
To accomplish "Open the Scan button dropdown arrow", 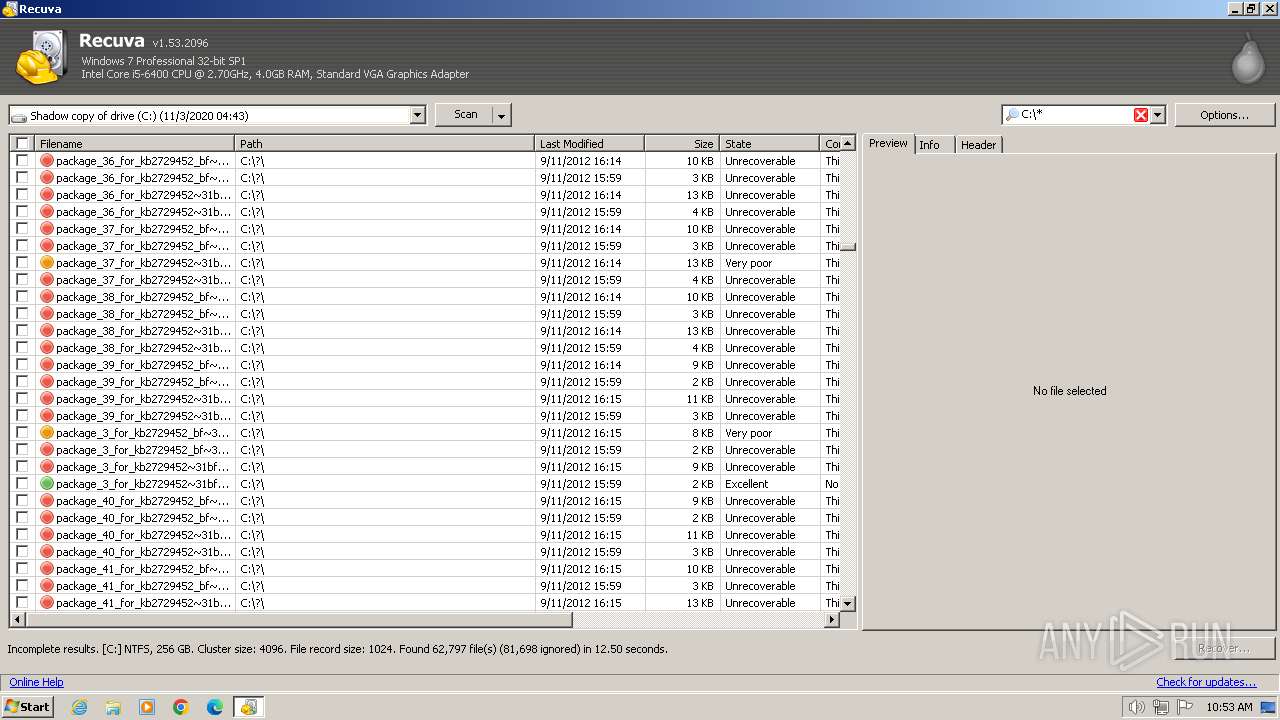I will coord(502,115).
